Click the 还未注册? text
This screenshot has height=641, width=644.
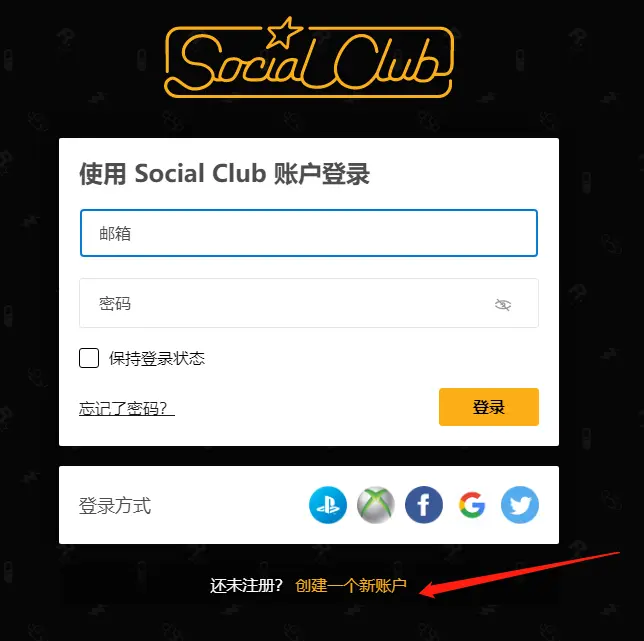coord(246,585)
